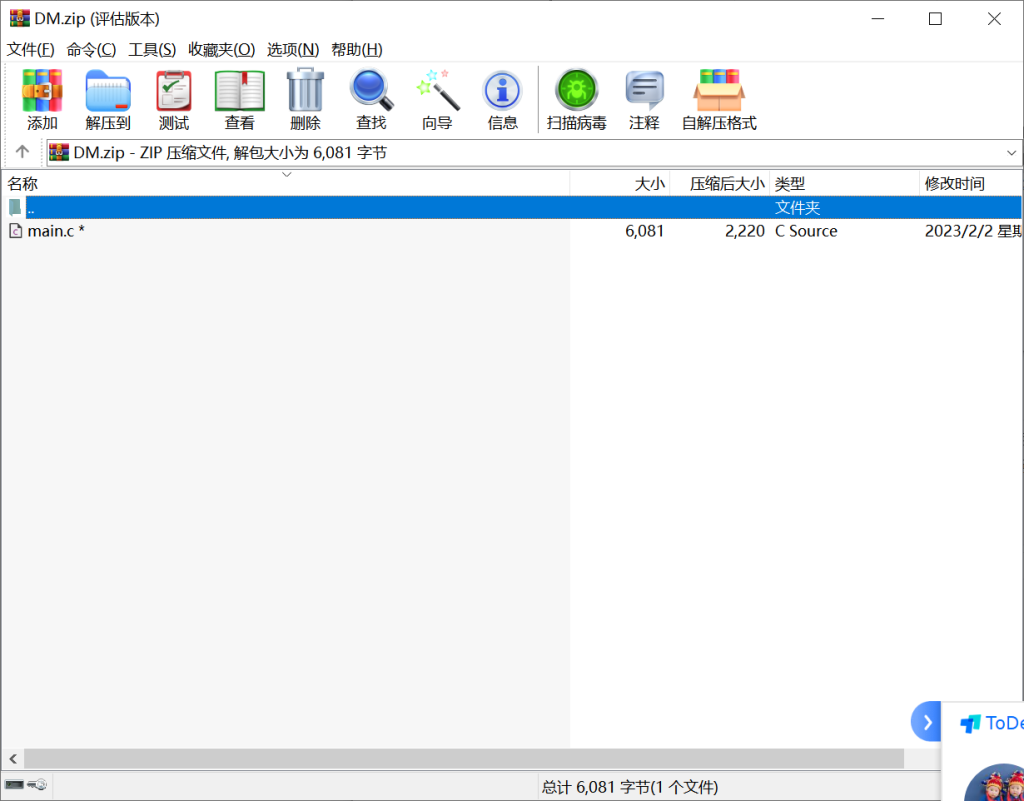The width and height of the screenshot is (1024, 801).
Task: Open the 文件 (File) menu
Action: pyautogui.click(x=30, y=49)
